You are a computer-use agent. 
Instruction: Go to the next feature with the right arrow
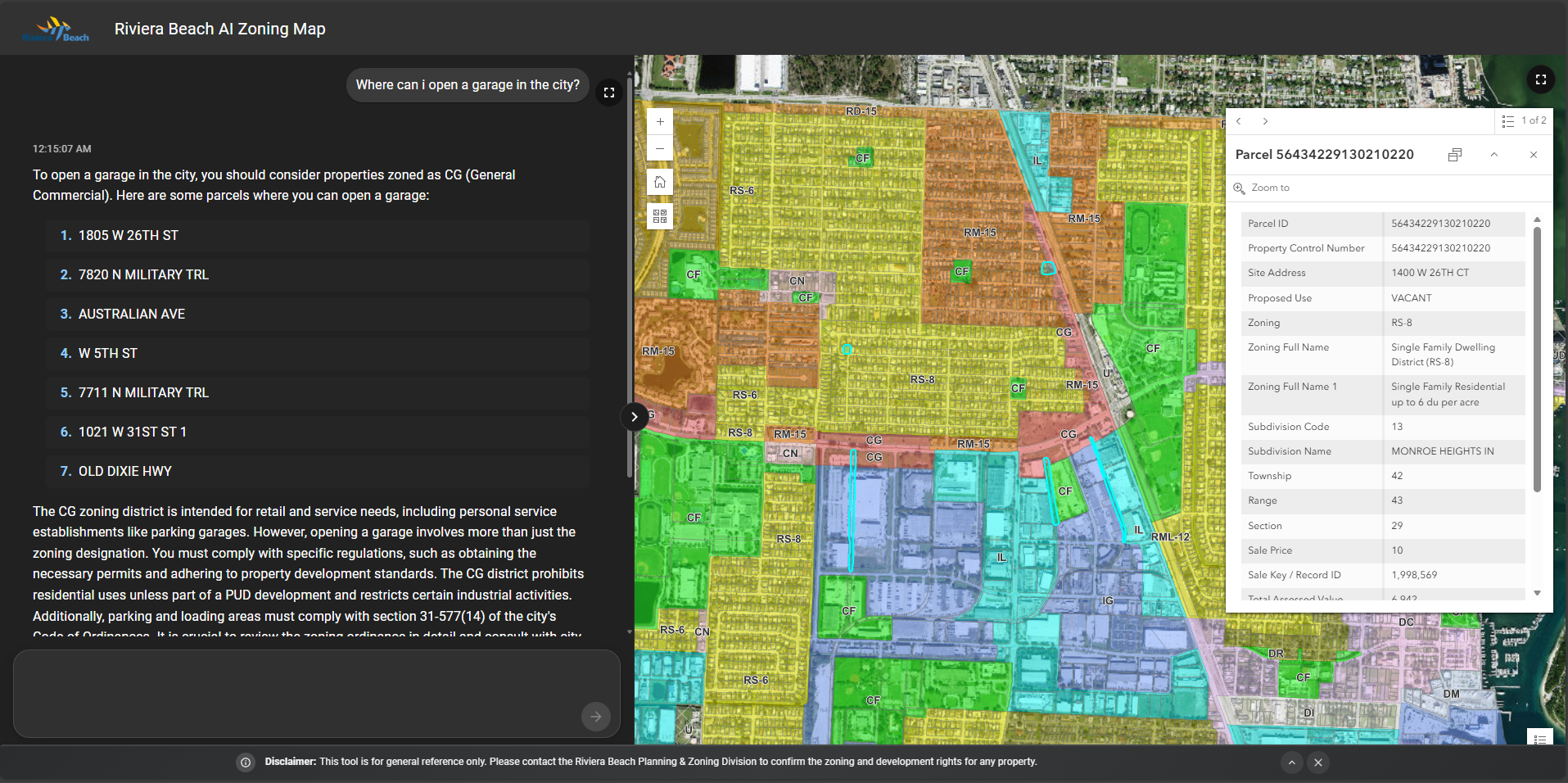[x=1265, y=120]
